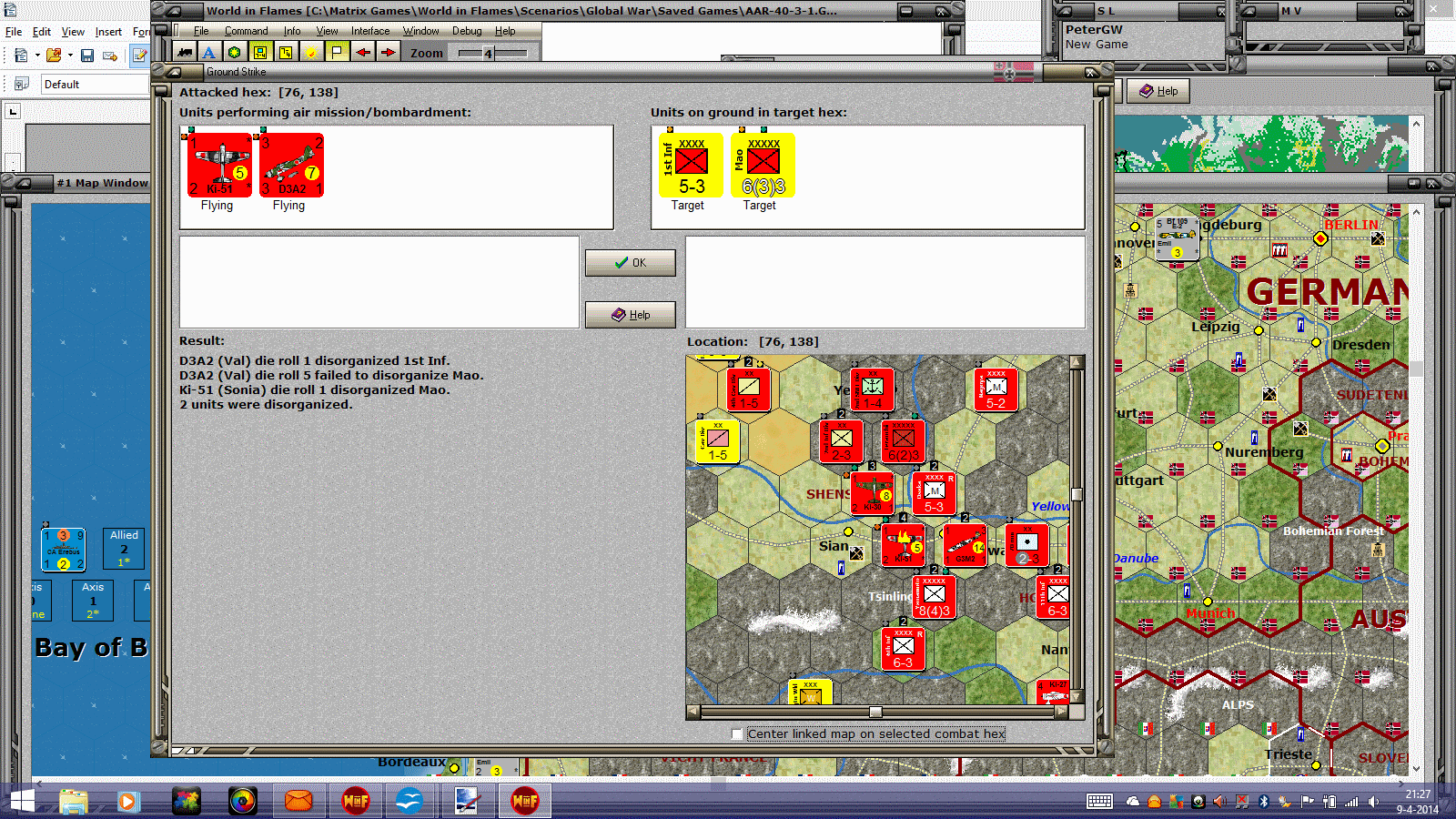Open Windows Start button
Viewport: 1456px width, 819px height.
tap(21, 802)
